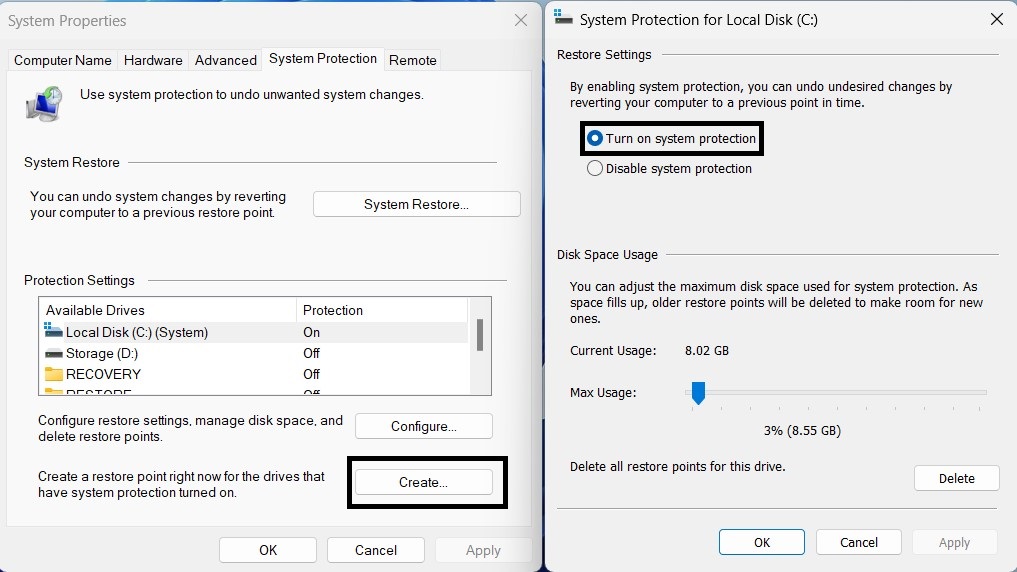Image resolution: width=1017 pixels, height=572 pixels.
Task: Click the RECOVERY folder icon
Action: click(53, 374)
